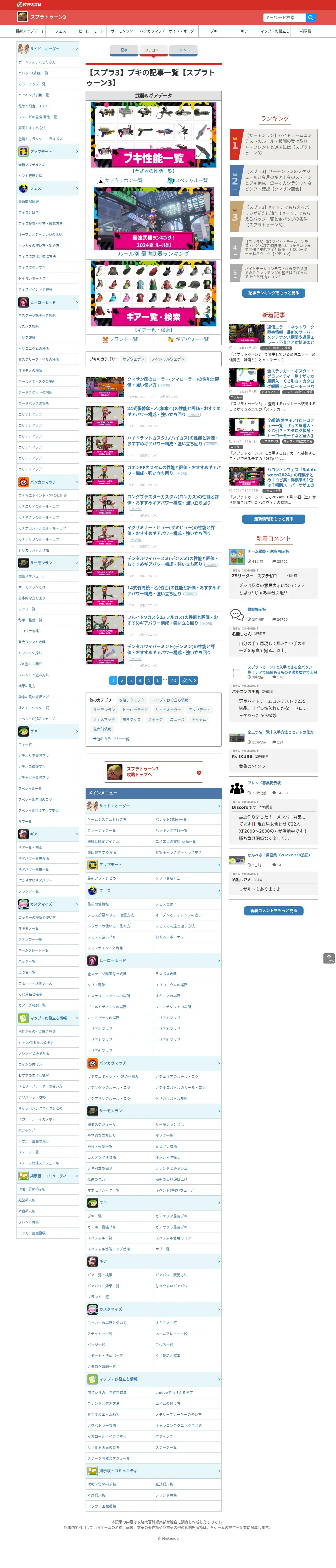
Task: Click the カスタマイズ sidebar section icon
Action: pyautogui.click(x=23, y=904)
